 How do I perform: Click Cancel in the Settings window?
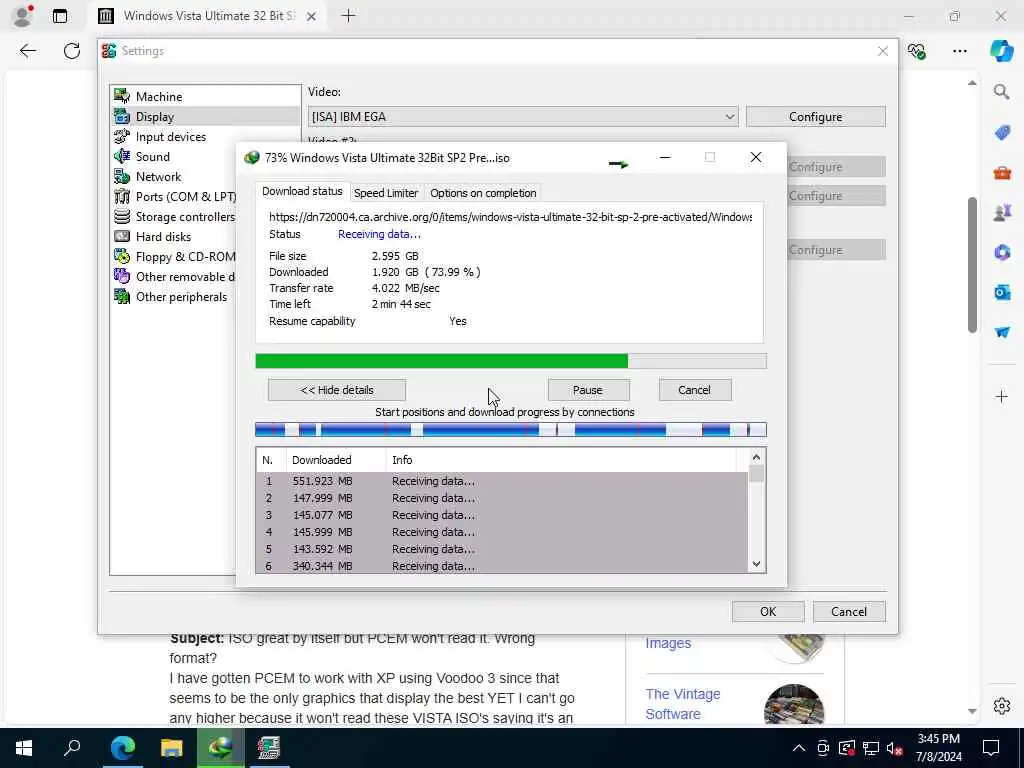click(849, 611)
